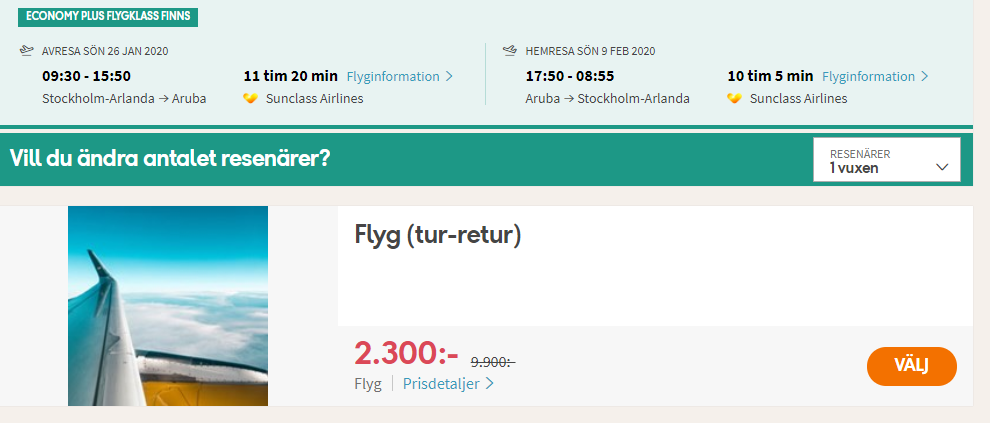Click the chevron arrow after return Flyginformation
990x423 pixels.
click(925, 76)
